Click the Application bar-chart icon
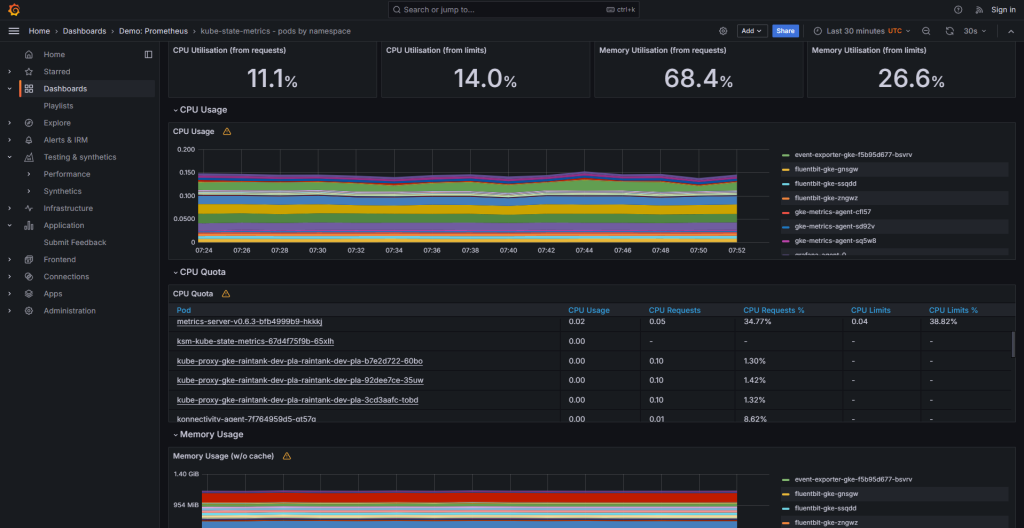 pyautogui.click(x=29, y=225)
